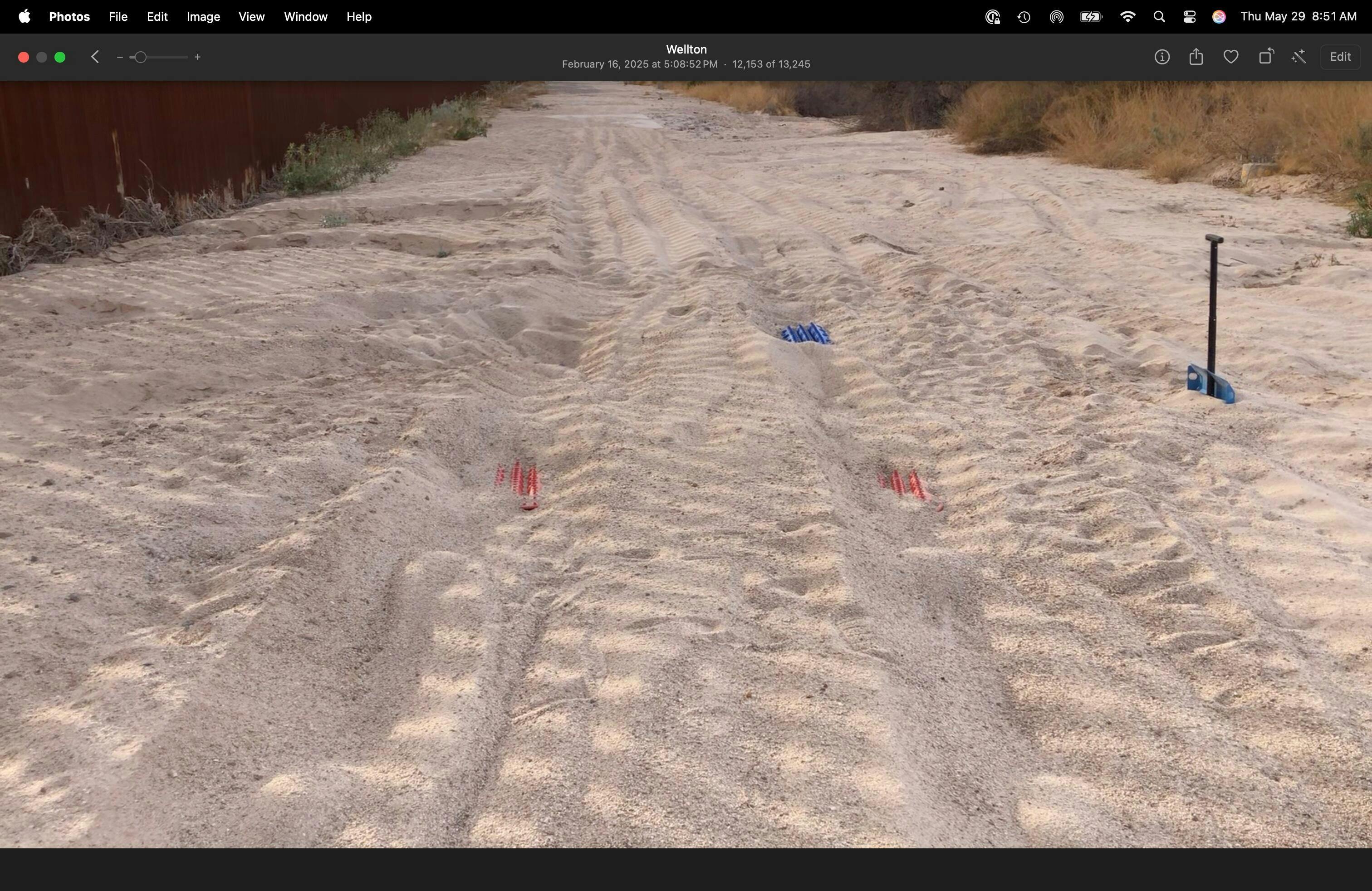Launch Siri from menu bar
This screenshot has width=1372, height=891.
click(x=1219, y=17)
